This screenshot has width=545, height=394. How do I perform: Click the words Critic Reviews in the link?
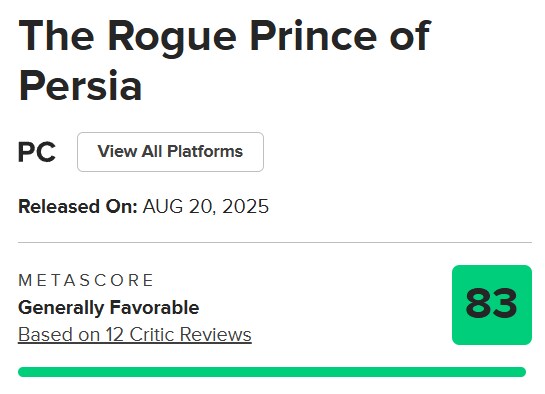tap(190, 335)
